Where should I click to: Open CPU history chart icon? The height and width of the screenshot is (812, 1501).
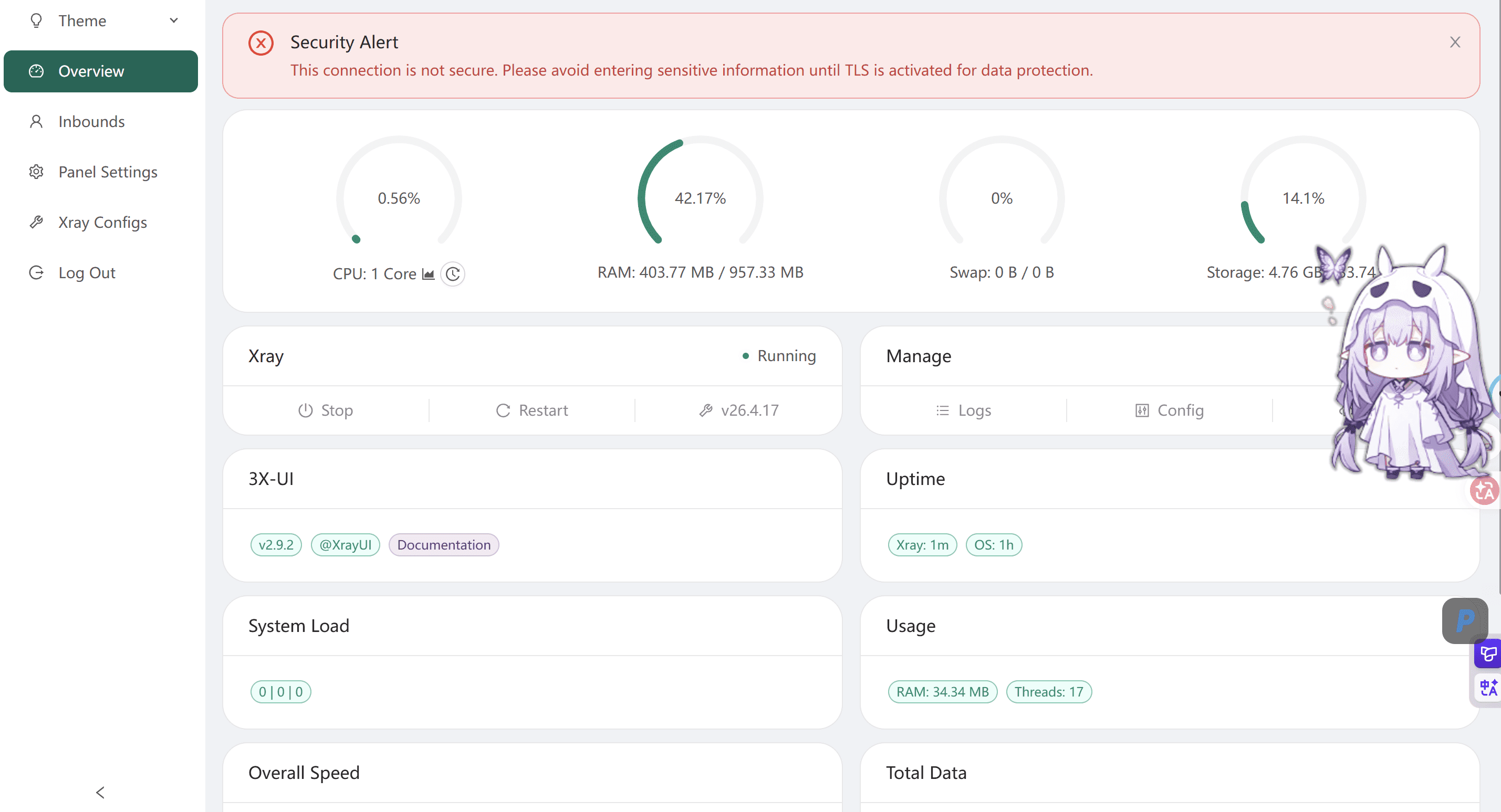428,274
